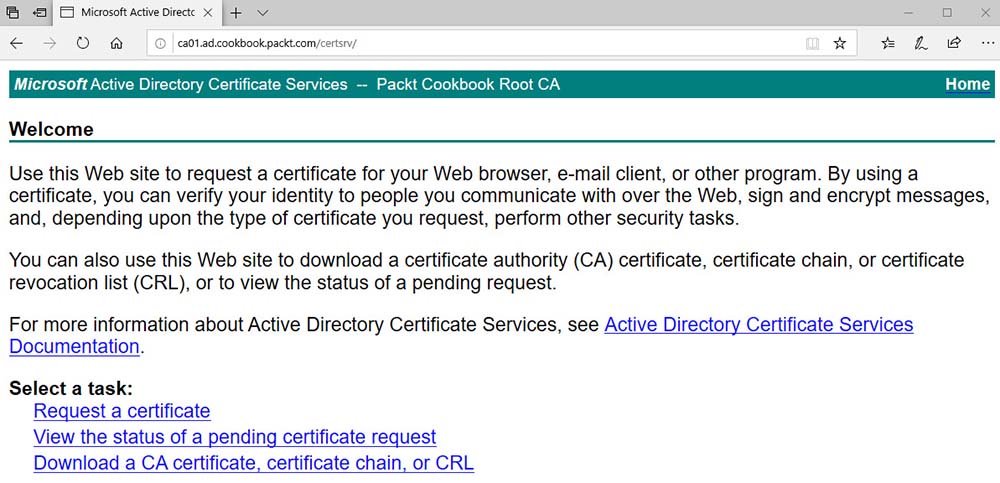View the status of a pending certificate request
The image size is (1000, 483).
[235, 437]
